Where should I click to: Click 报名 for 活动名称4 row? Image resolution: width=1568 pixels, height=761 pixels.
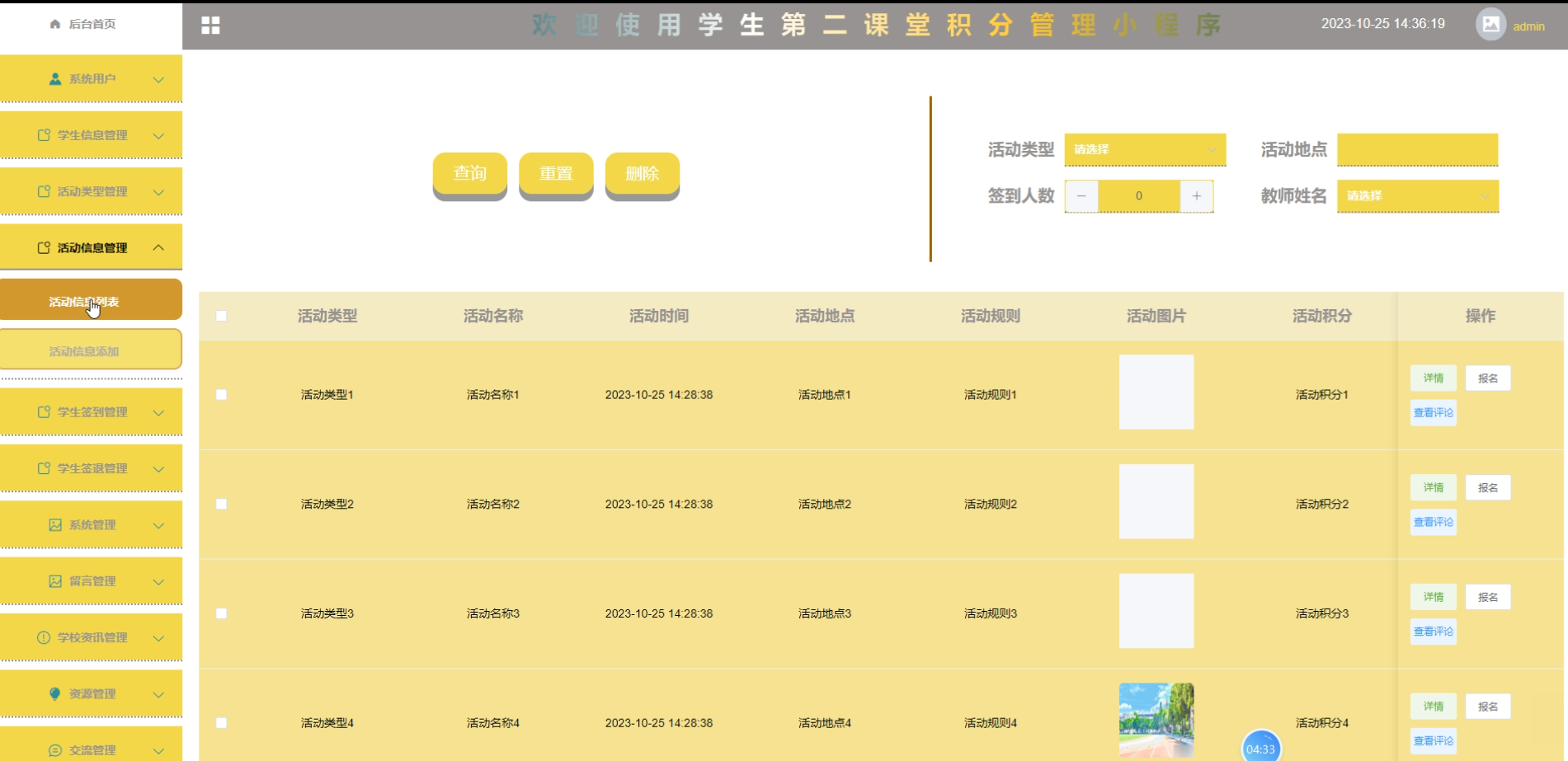tap(1488, 707)
